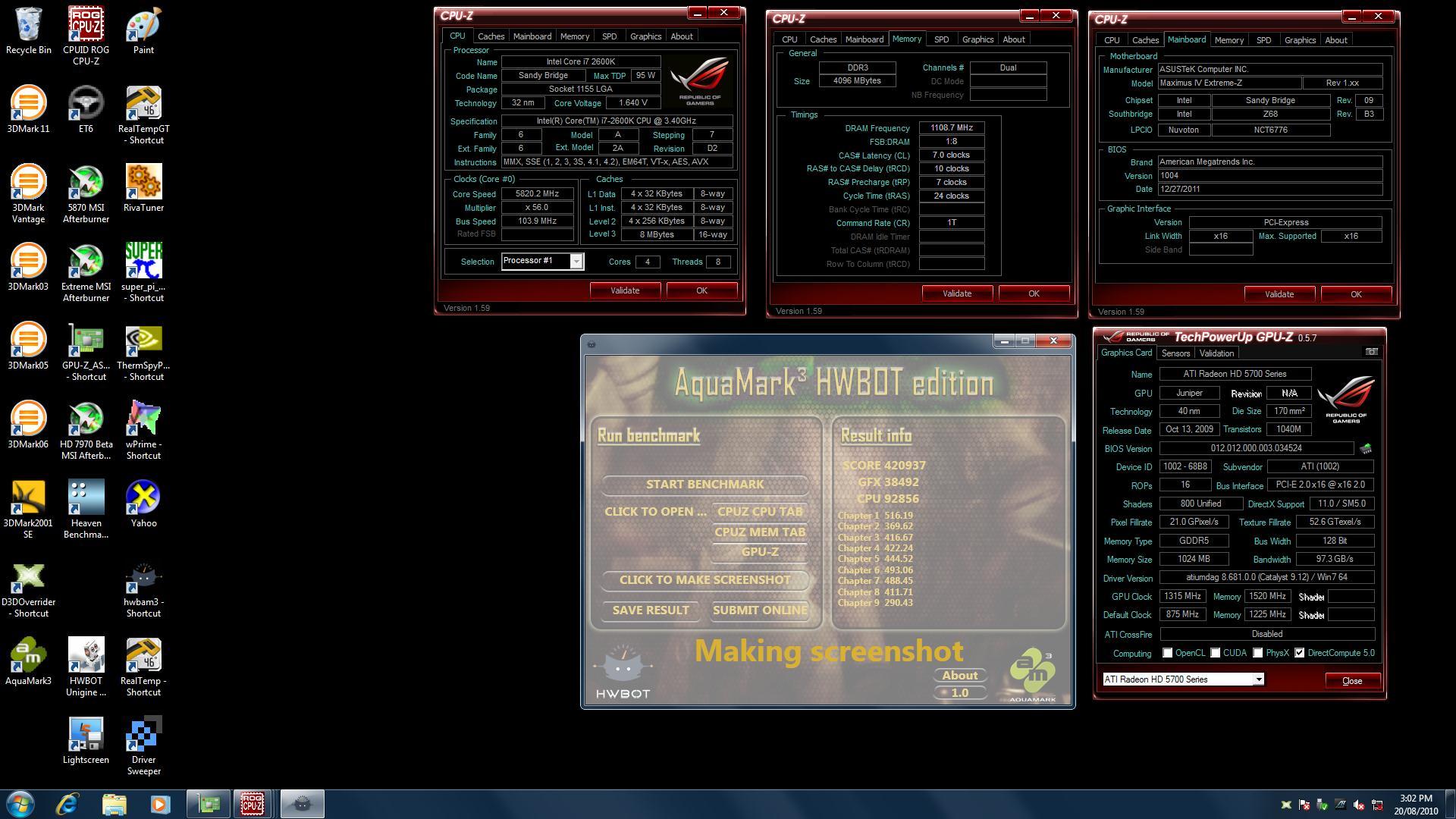
Task: Click OK in CPU-Z Memory window
Action: click(1034, 293)
